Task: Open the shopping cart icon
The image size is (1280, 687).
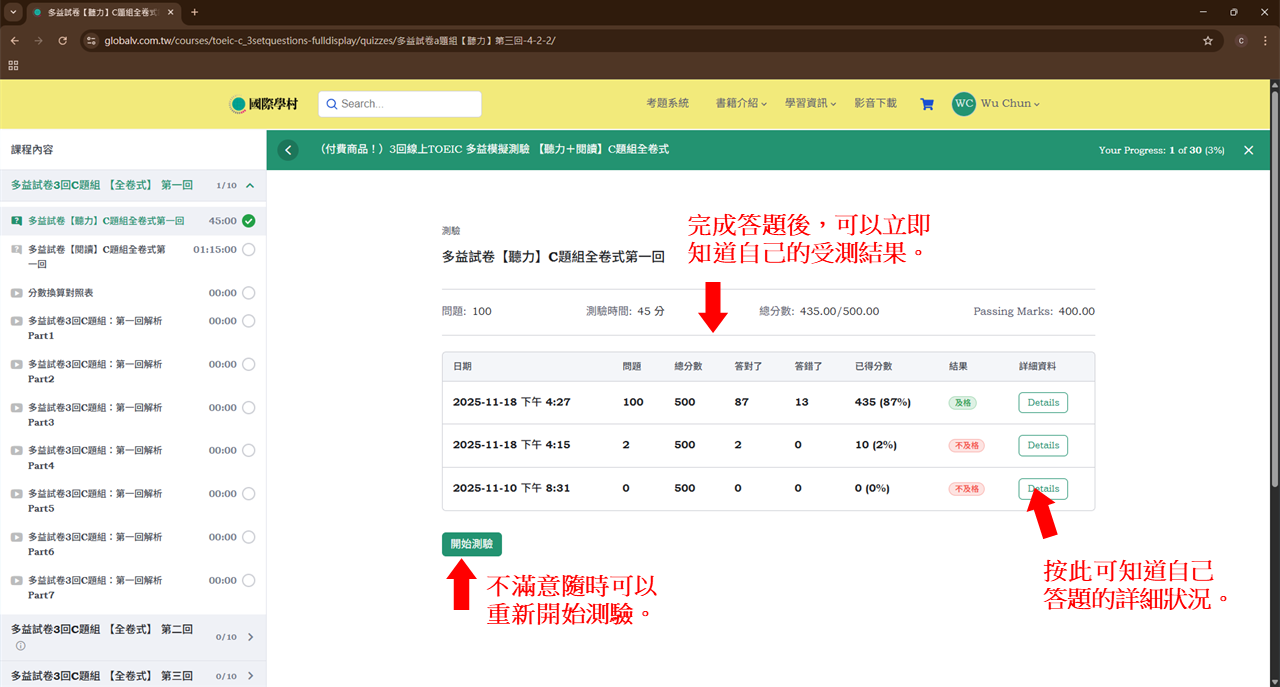Action: point(927,104)
